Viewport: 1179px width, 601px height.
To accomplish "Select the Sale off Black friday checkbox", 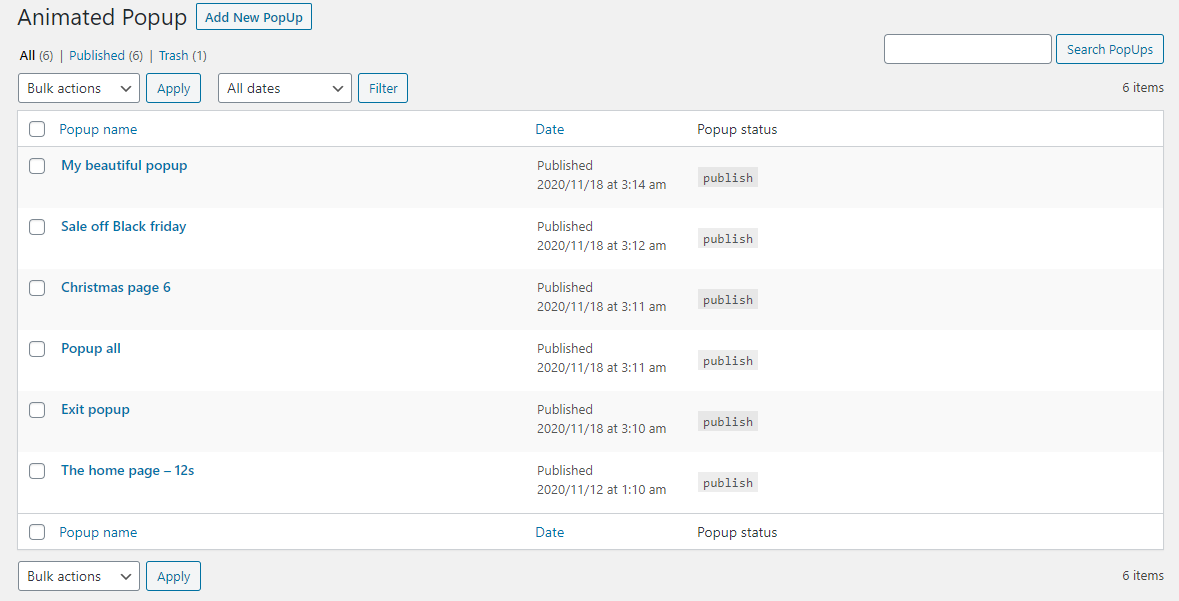I will coord(37,226).
